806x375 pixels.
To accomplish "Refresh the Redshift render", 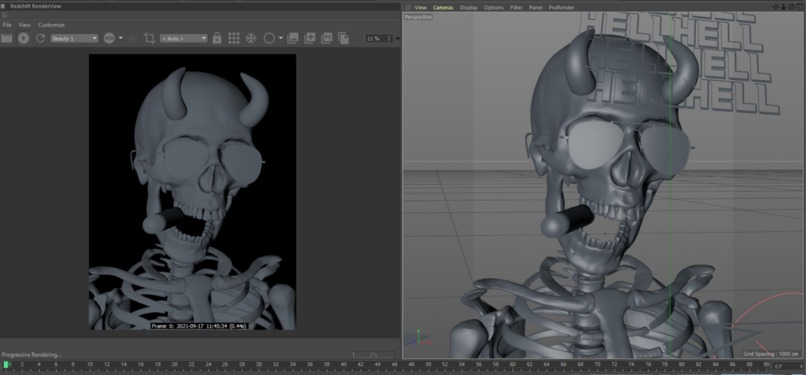I will [40, 38].
